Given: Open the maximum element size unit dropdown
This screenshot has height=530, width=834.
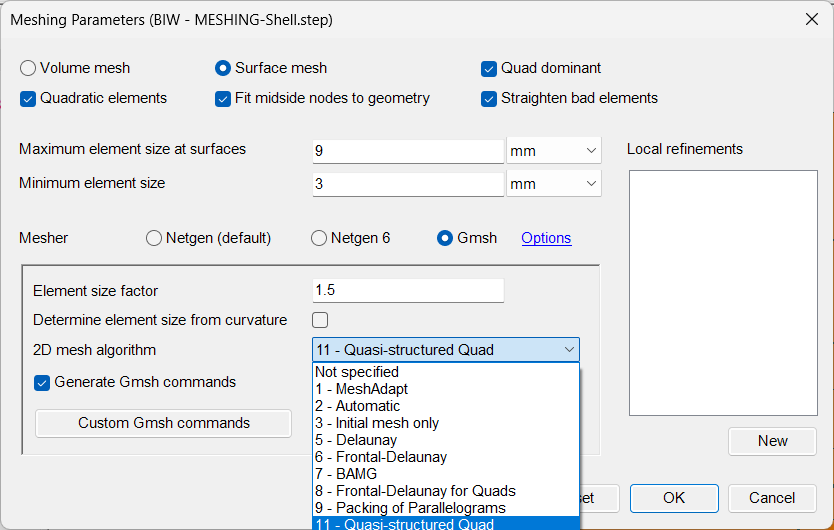Looking at the screenshot, I should point(553,151).
